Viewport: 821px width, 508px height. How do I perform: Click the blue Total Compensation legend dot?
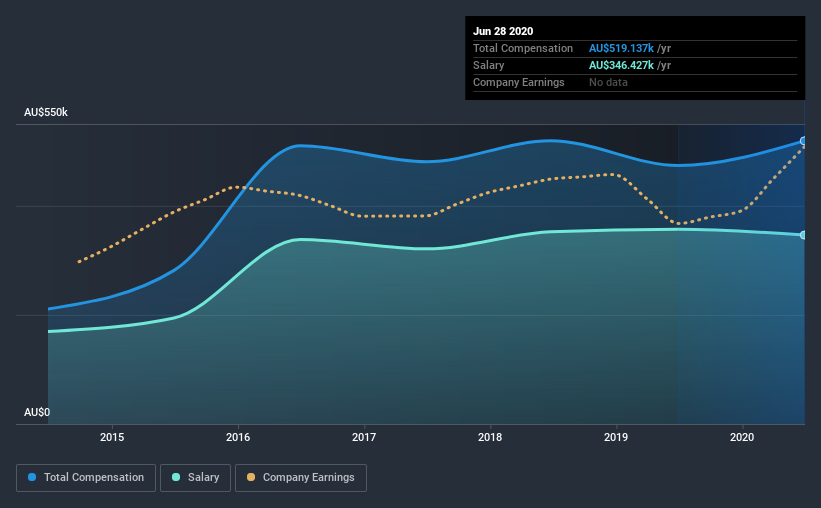pyautogui.click(x=32, y=477)
